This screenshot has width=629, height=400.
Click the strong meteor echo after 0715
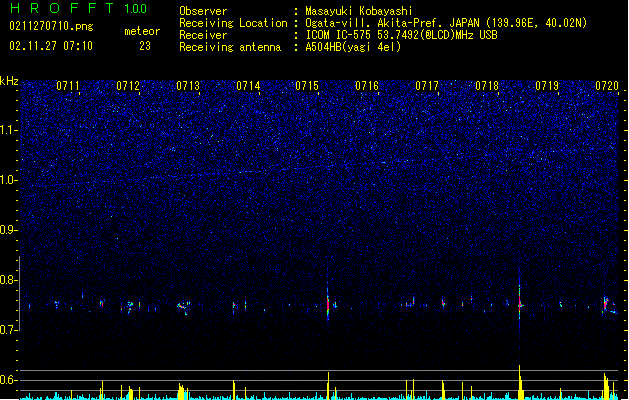click(x=328, y=302)
